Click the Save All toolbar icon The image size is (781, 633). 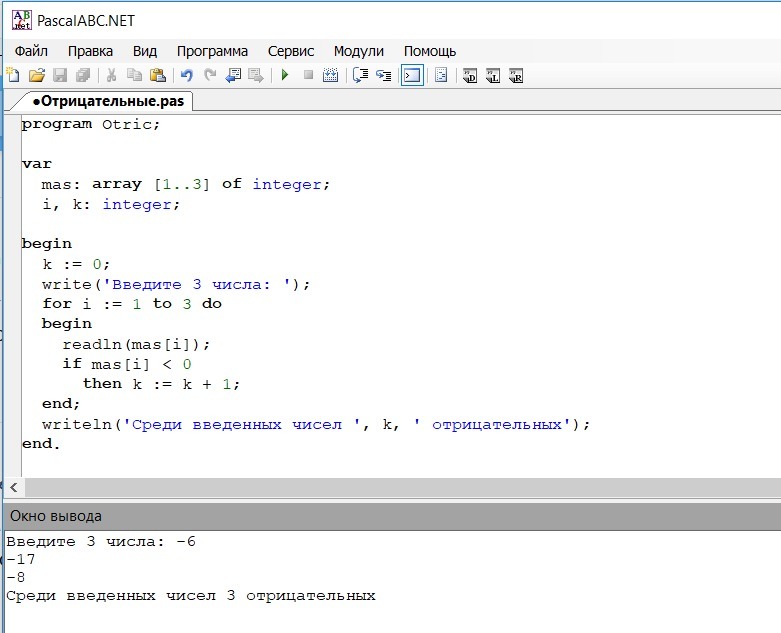click(x=83, y=76)
